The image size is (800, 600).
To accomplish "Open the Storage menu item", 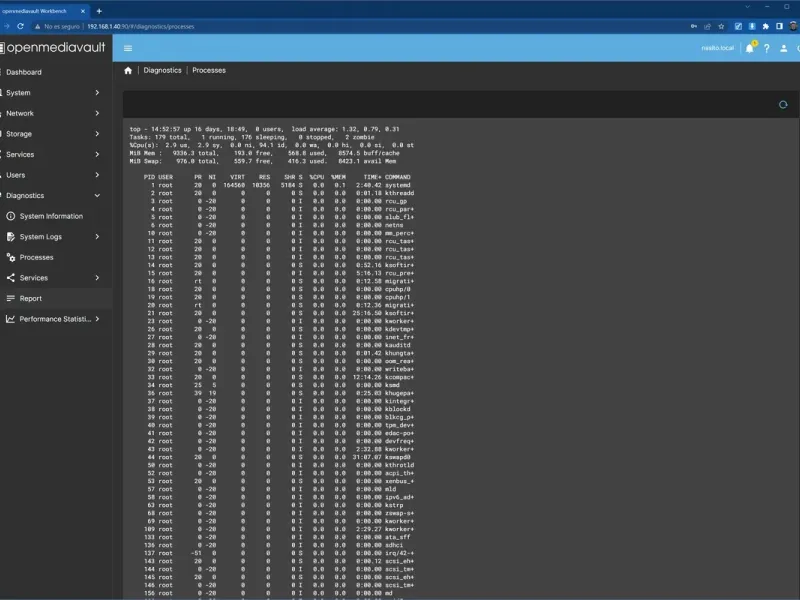I will 56,134.
